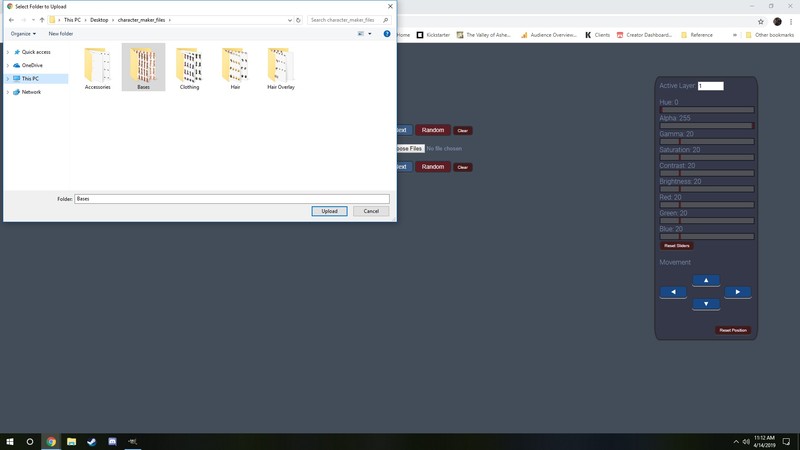This screenshot has width=800, height=450.
Task: Open The Valley of Ashe bookmark
Action: (x=484, y=35)
